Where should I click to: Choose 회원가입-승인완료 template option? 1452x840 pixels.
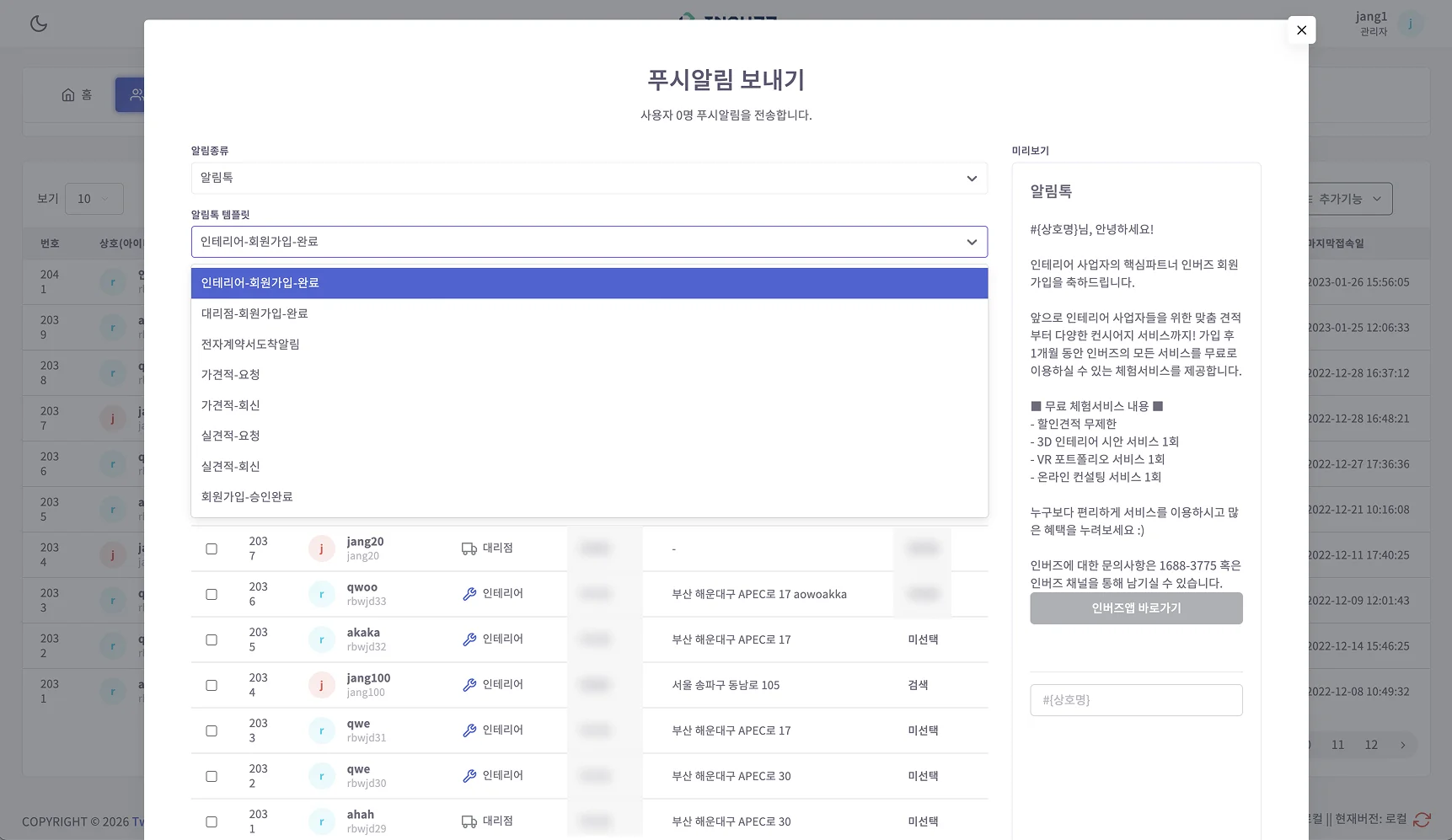point(589,497)
